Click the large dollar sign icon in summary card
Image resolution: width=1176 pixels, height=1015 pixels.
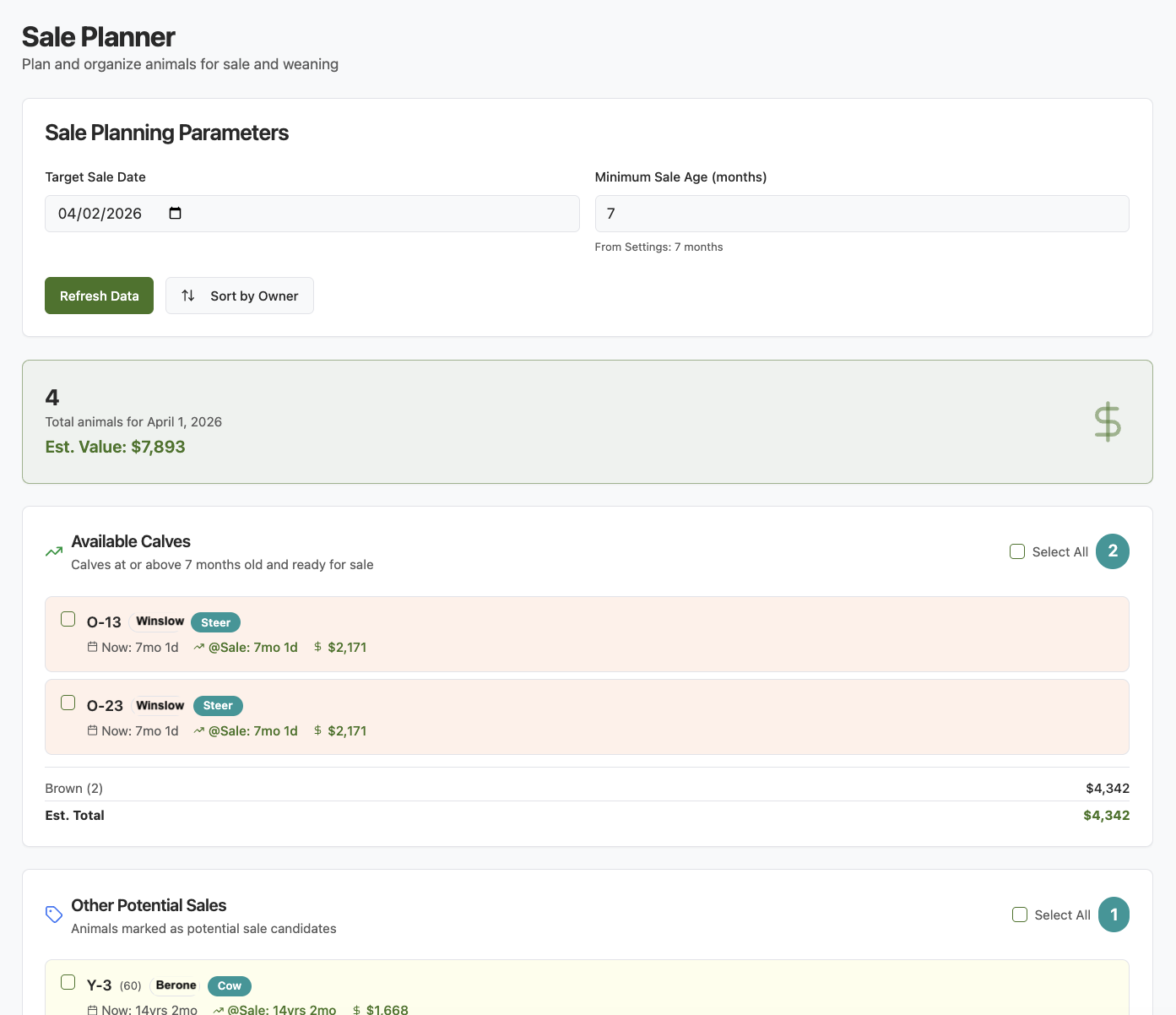[1107, 422]
